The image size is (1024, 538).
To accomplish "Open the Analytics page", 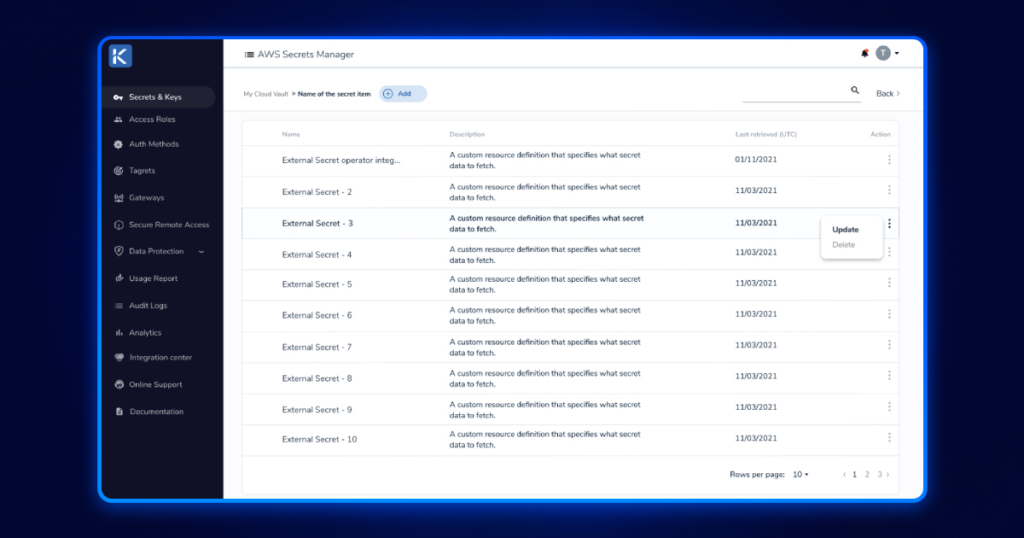I will tap(145, 332).
